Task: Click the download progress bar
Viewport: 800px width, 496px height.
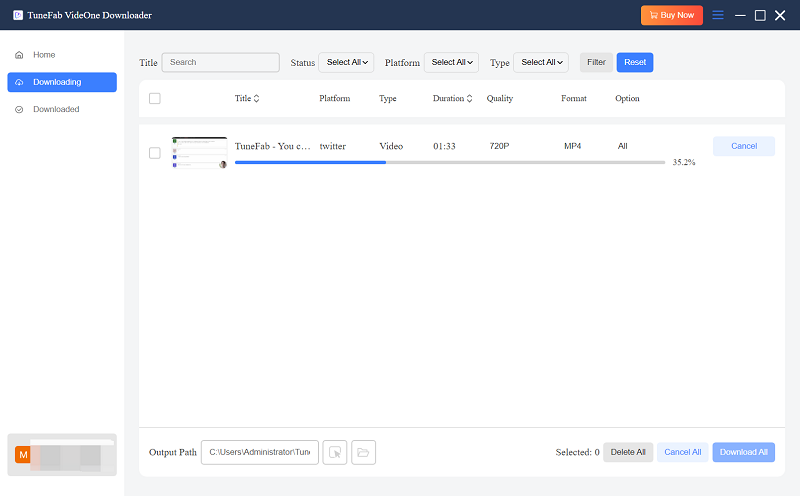Action: click(450, 162)
